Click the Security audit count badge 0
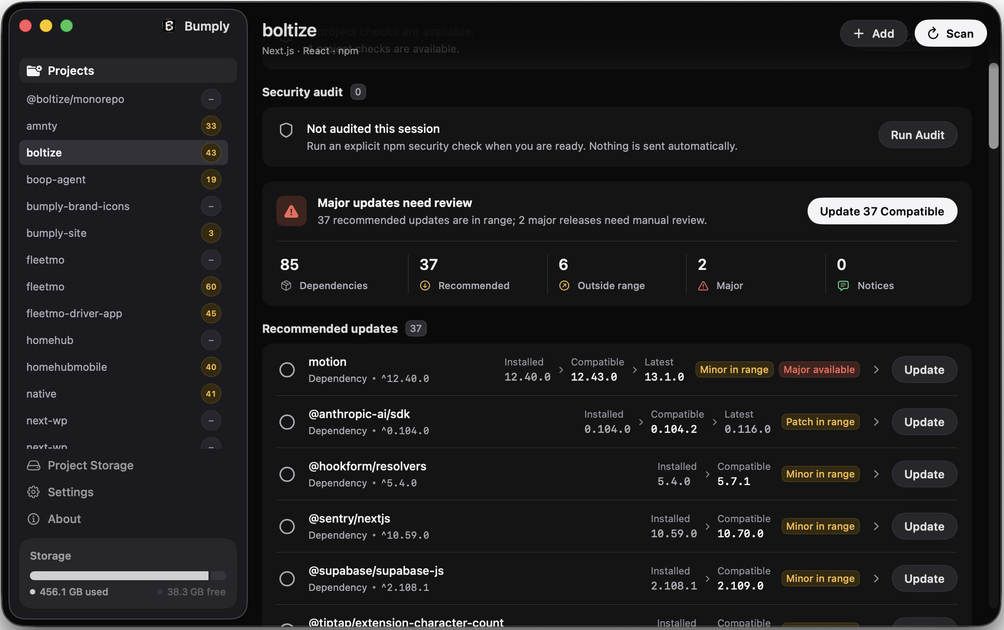 [x=358, y=92]
